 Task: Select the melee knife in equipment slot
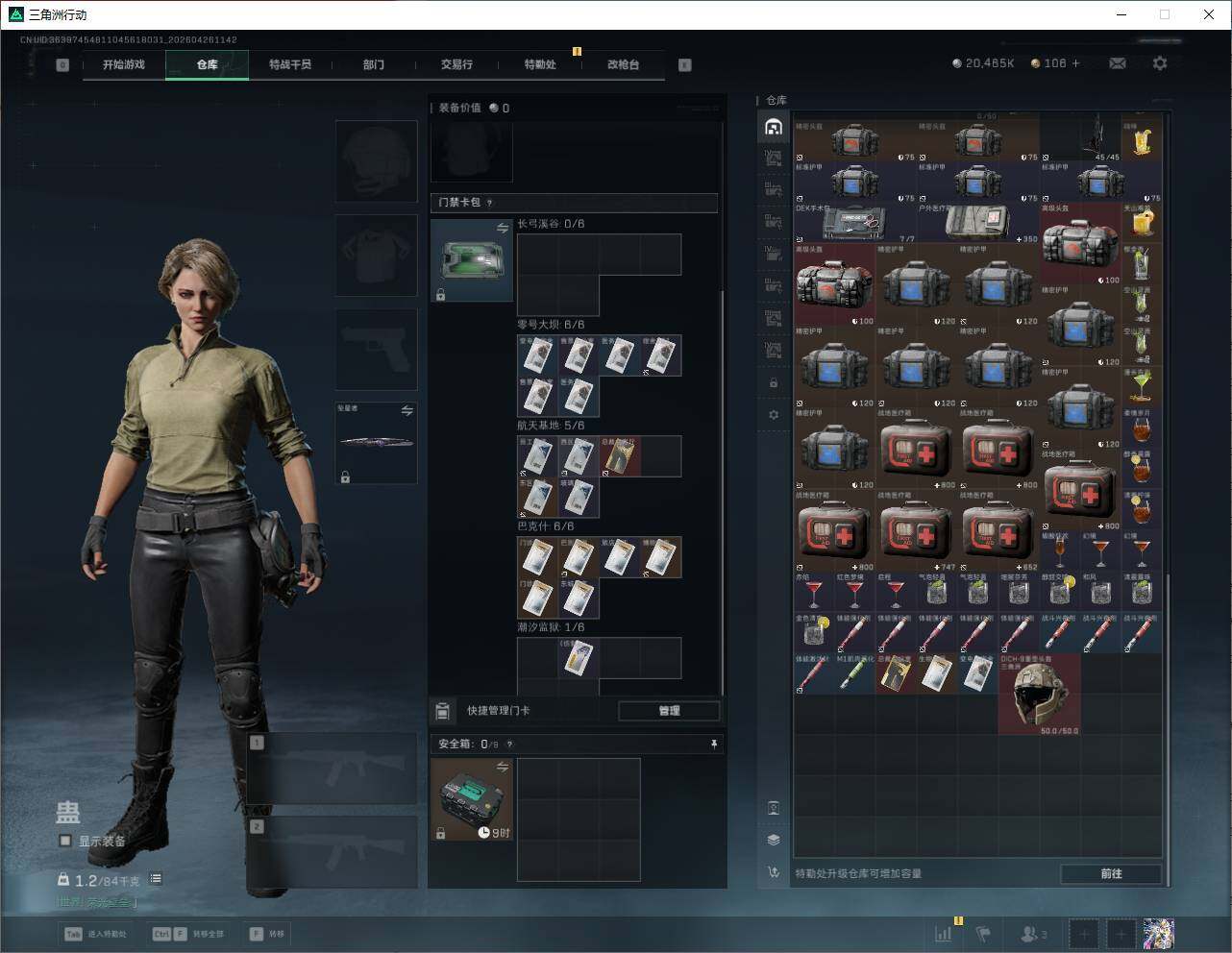[376, 443]
